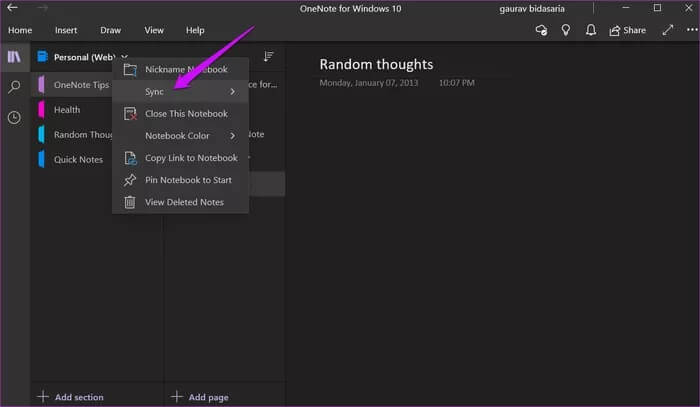Screen dimensions: 700x407
Task: Click the Copy Link to Notebook icon
Action: point(130,158)
